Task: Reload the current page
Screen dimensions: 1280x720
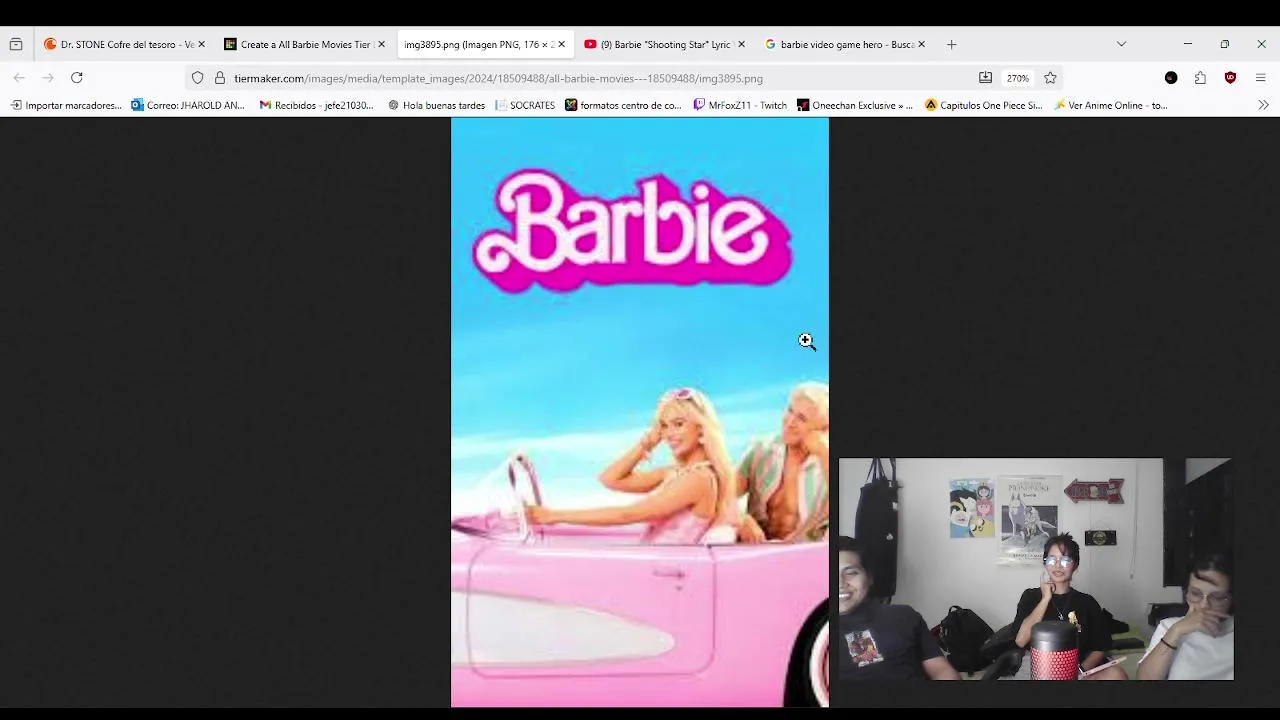Action: click(x=76, y=78)
